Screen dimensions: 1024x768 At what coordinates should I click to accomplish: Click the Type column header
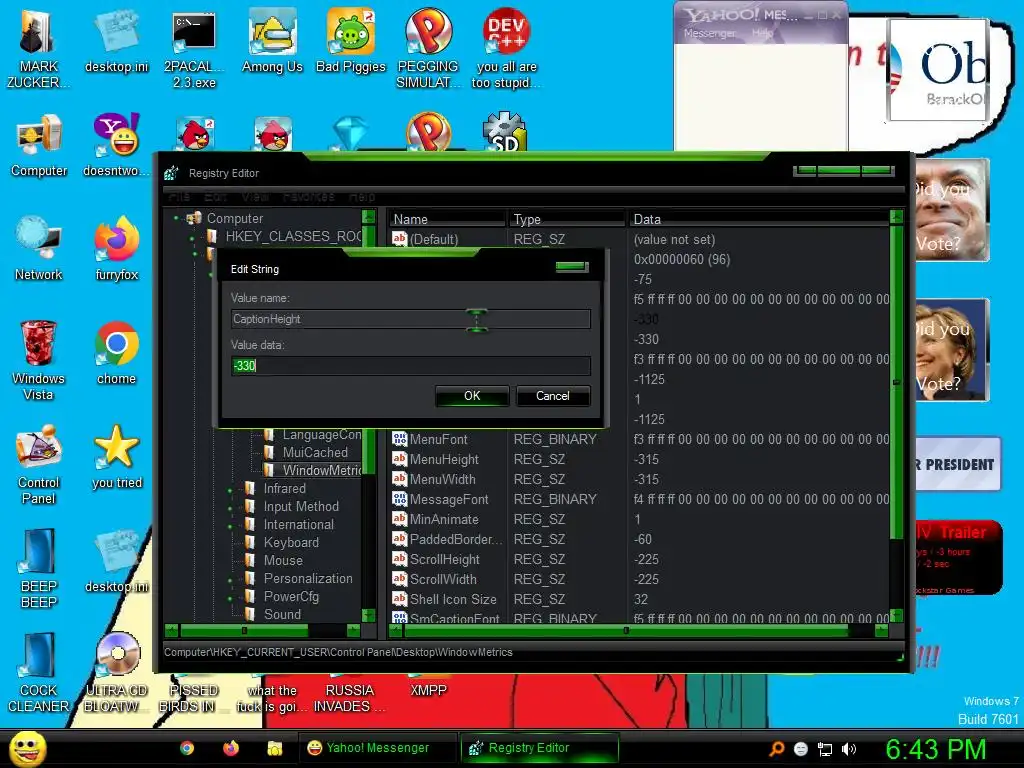566,219
